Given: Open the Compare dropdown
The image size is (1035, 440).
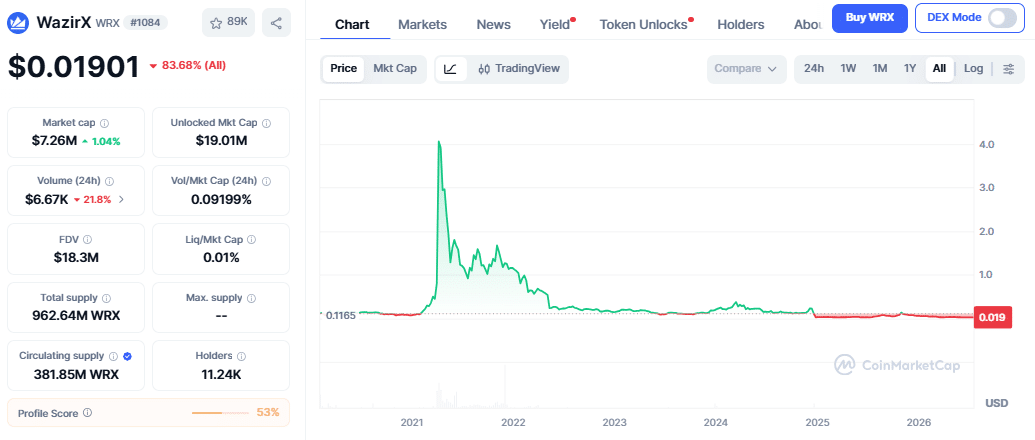Looking at the screenshot, I should click(747, 69).
